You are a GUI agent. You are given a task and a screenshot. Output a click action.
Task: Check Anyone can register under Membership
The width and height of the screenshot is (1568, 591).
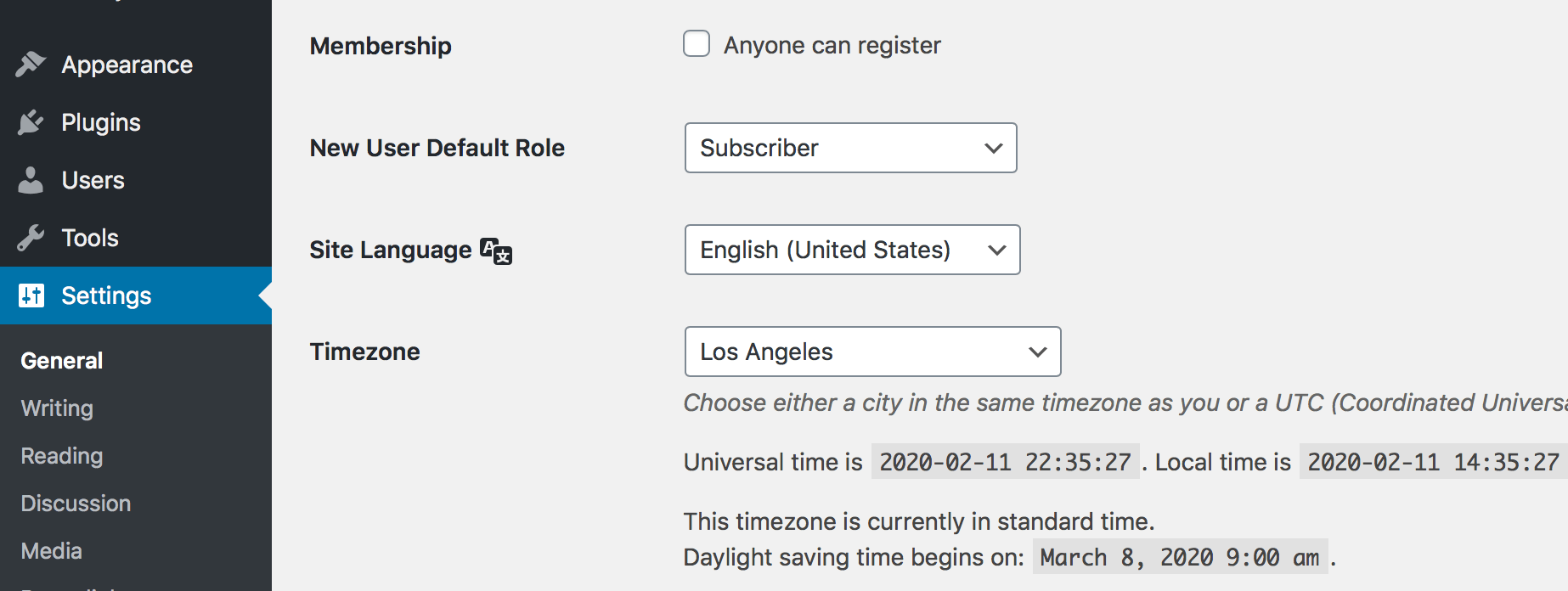click(696, 43)
